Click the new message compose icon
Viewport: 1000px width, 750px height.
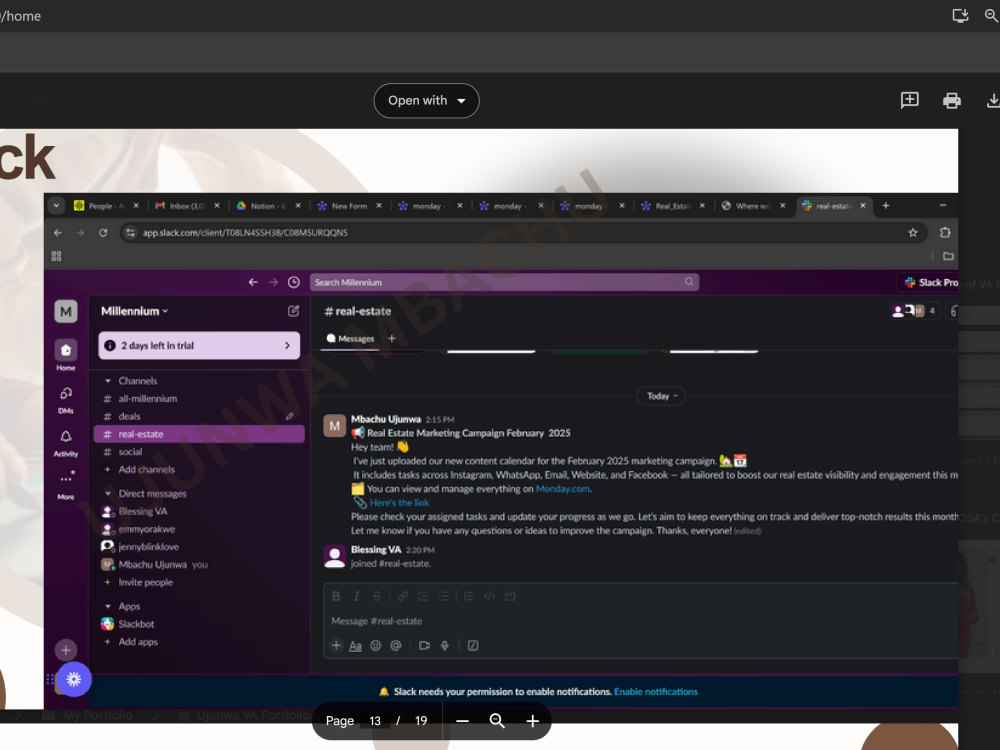coord(293,311)
